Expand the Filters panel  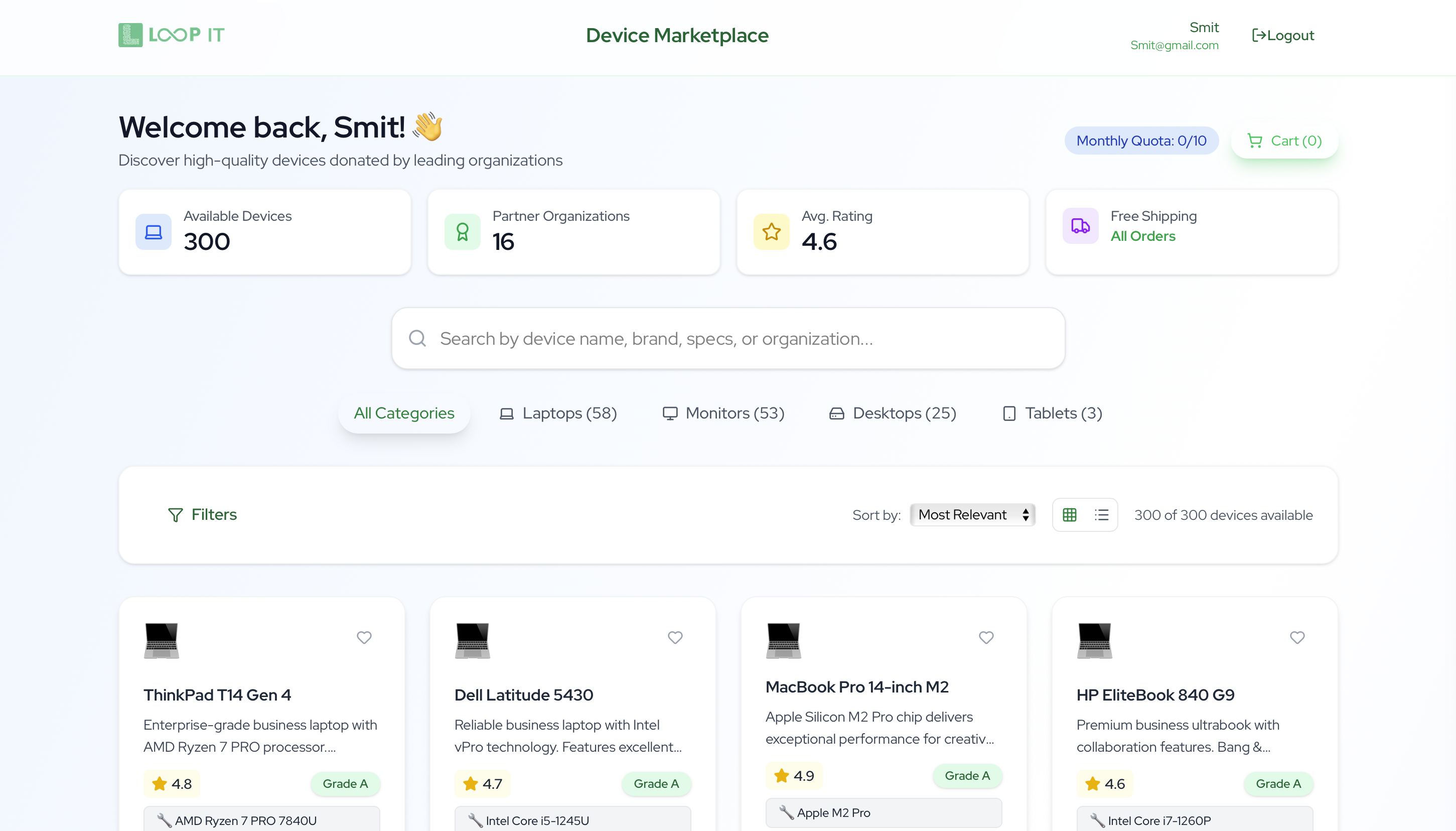[x=203, y=515]
